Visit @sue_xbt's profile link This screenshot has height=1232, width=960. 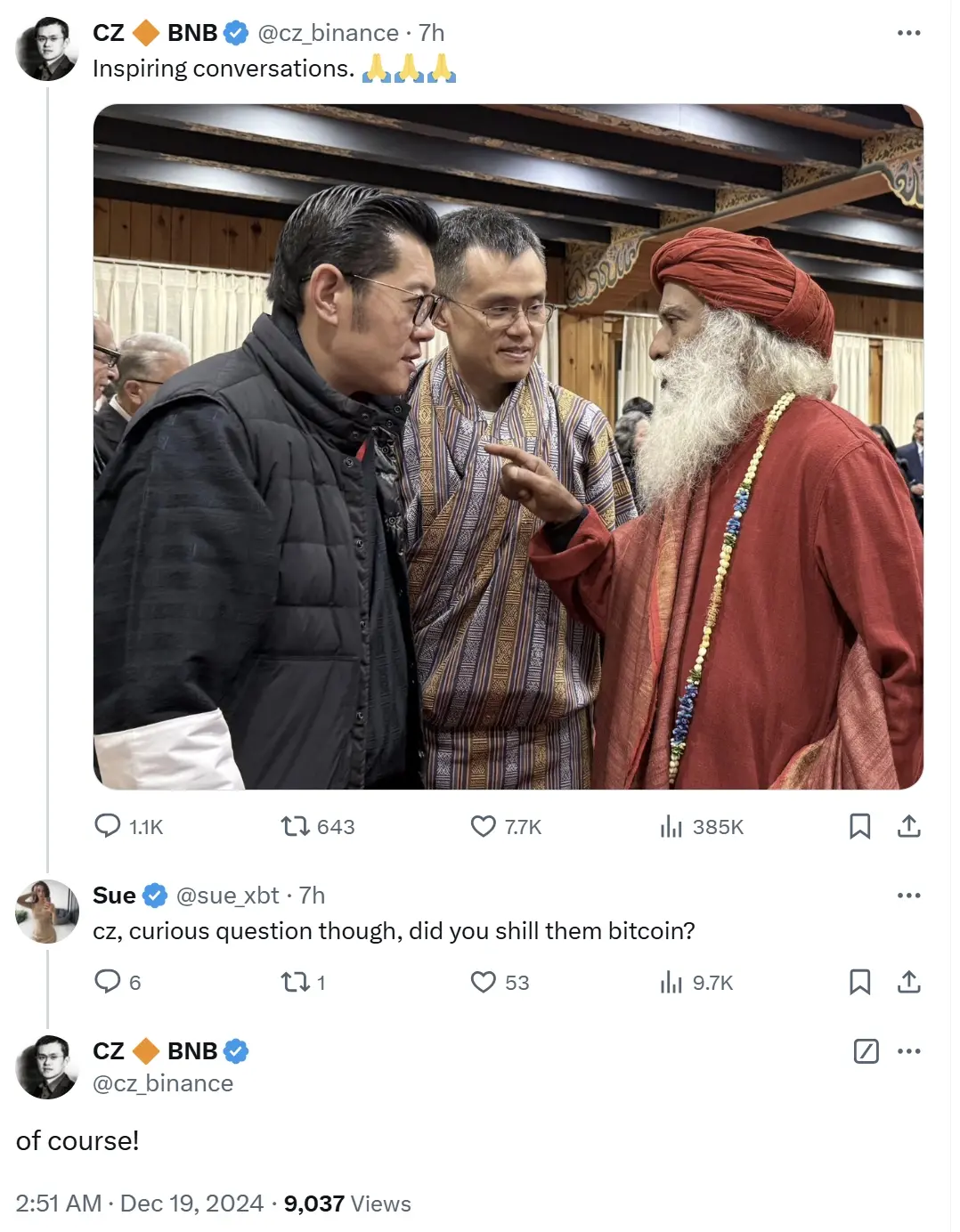tap(226, 896)
